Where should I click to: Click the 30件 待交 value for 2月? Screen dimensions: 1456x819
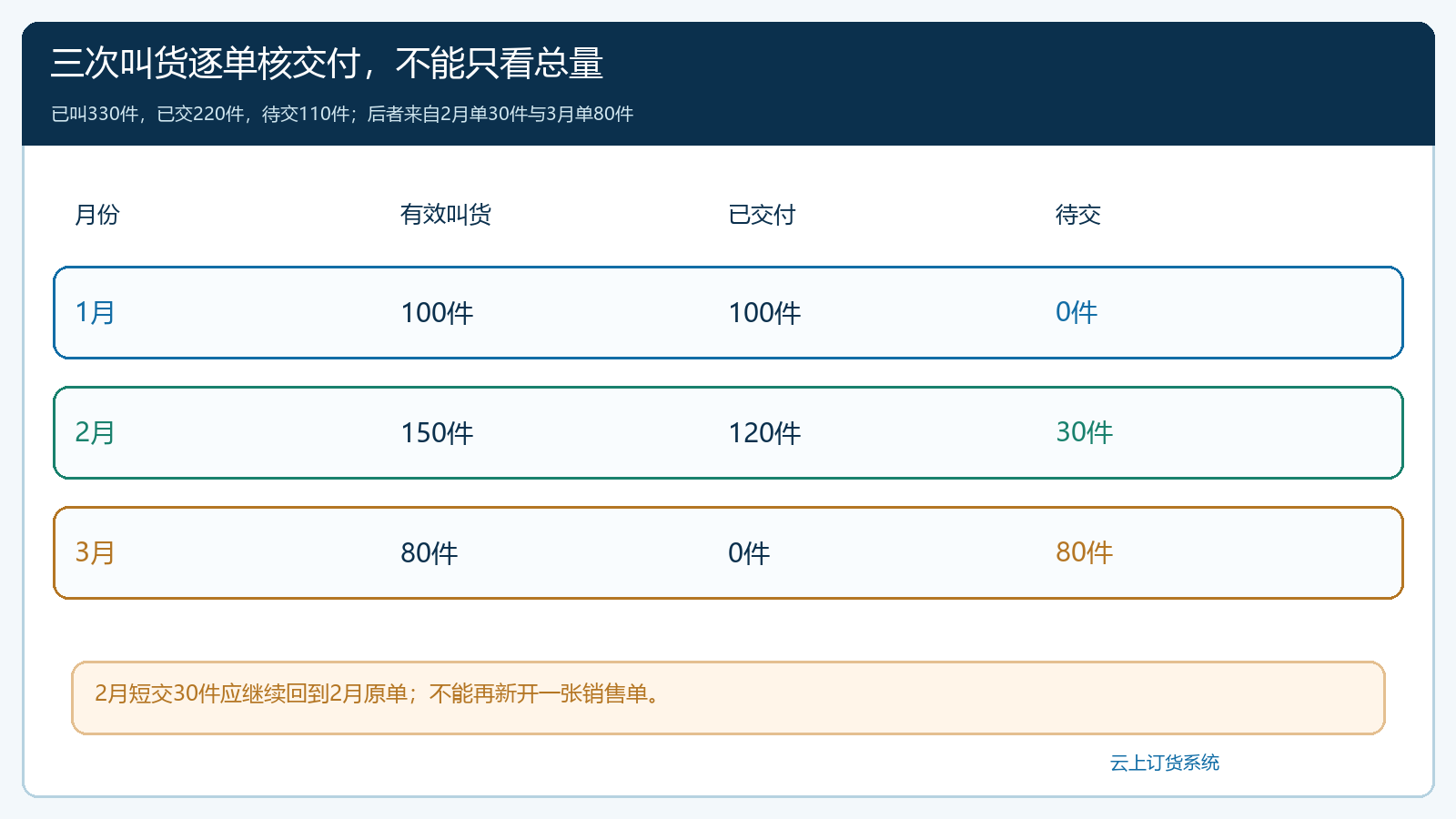click(1085, 432)
